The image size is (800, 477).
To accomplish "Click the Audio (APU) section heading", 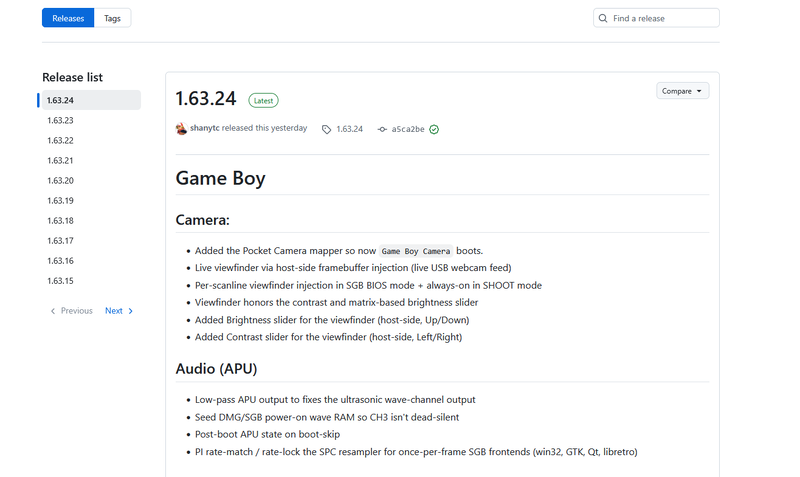I will [x=216, y=369].
